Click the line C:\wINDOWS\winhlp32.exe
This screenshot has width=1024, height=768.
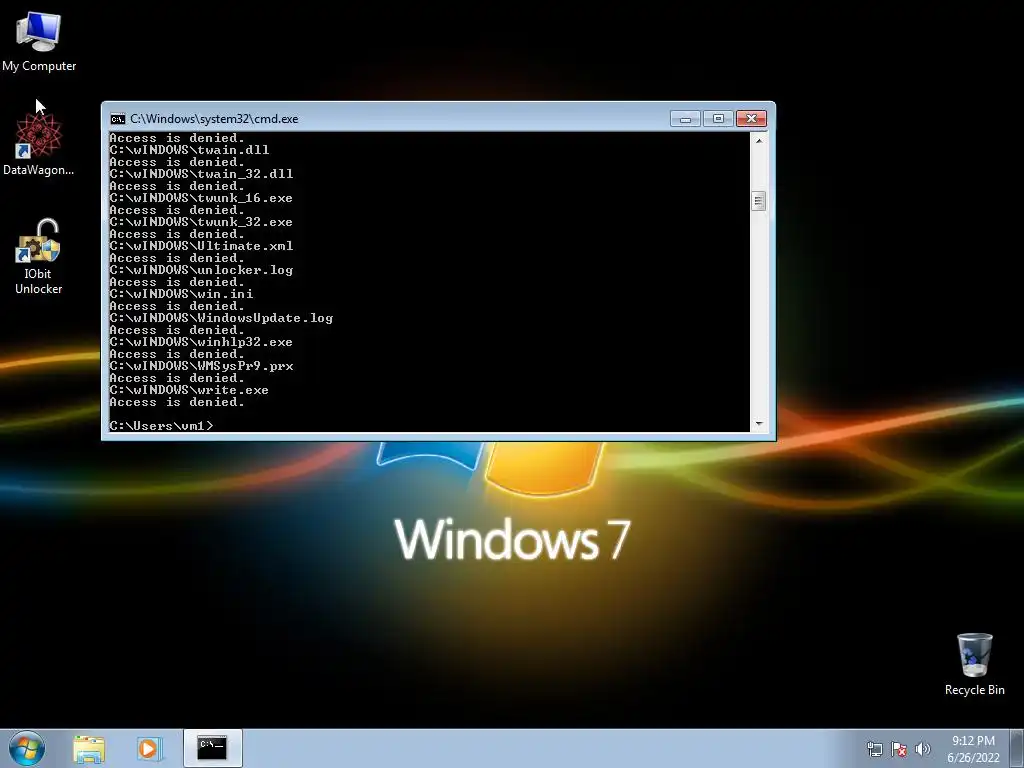201,342
